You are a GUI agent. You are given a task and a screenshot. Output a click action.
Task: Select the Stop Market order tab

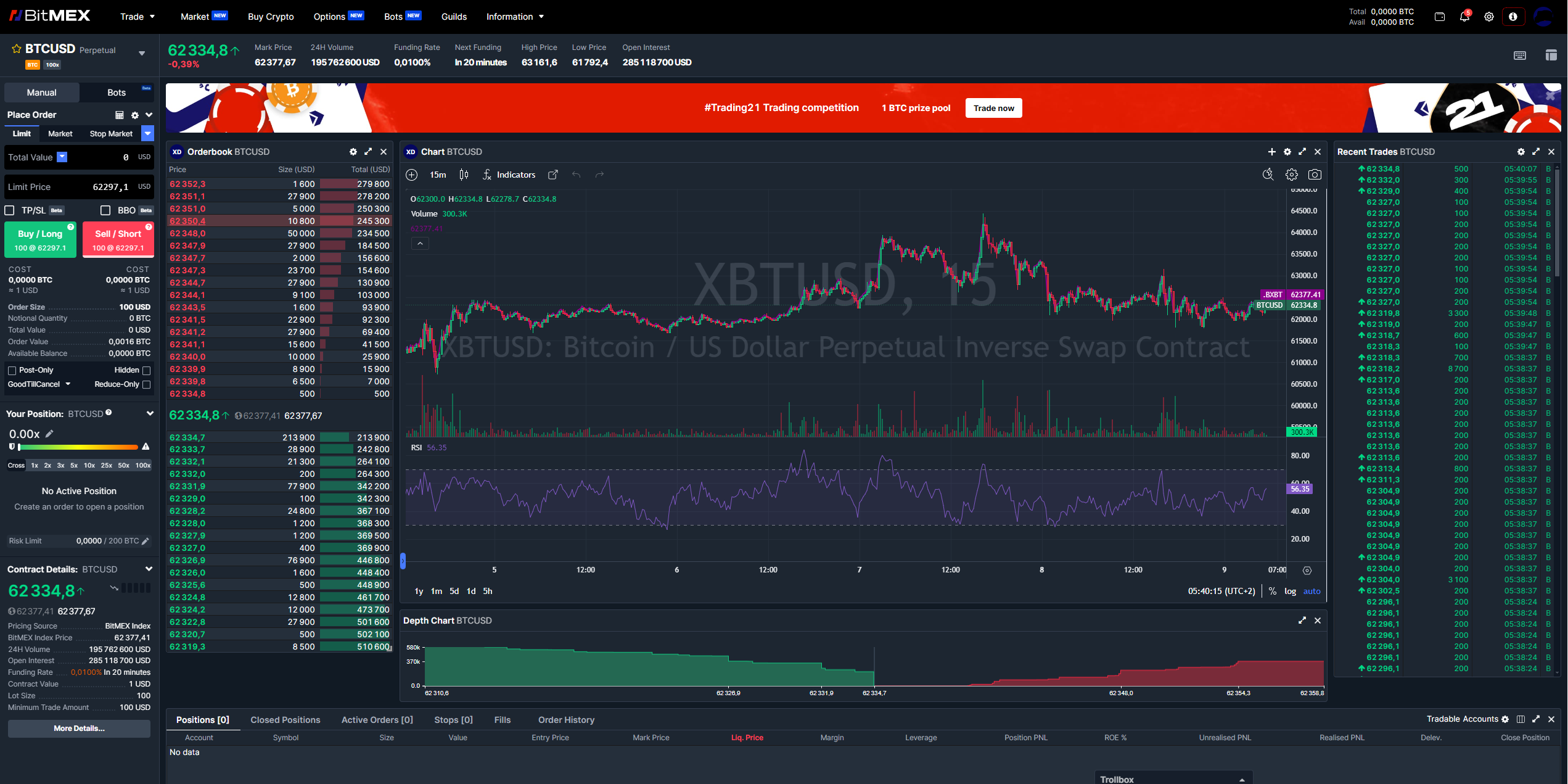pyautogui.click(x=111, y=133)
